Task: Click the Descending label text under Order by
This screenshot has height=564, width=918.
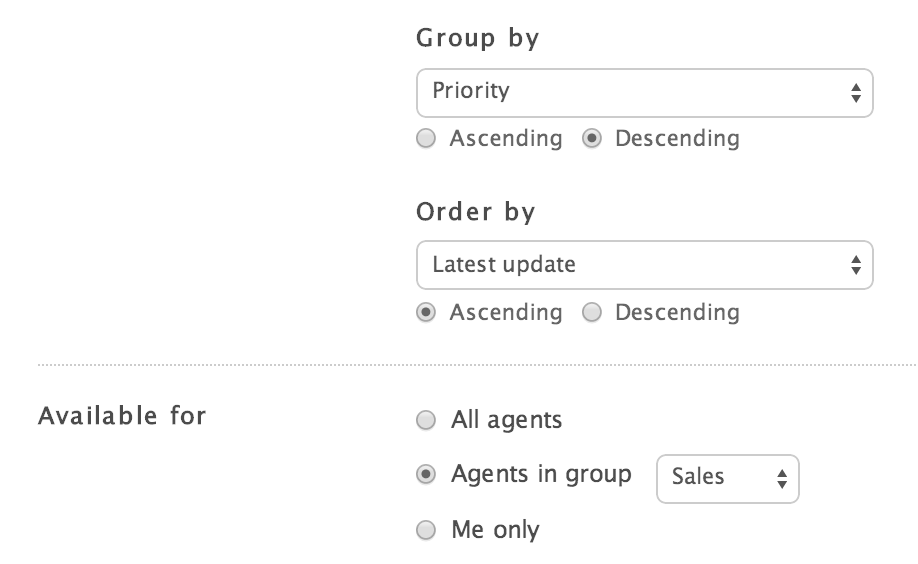Action: (x=677, y=313)
